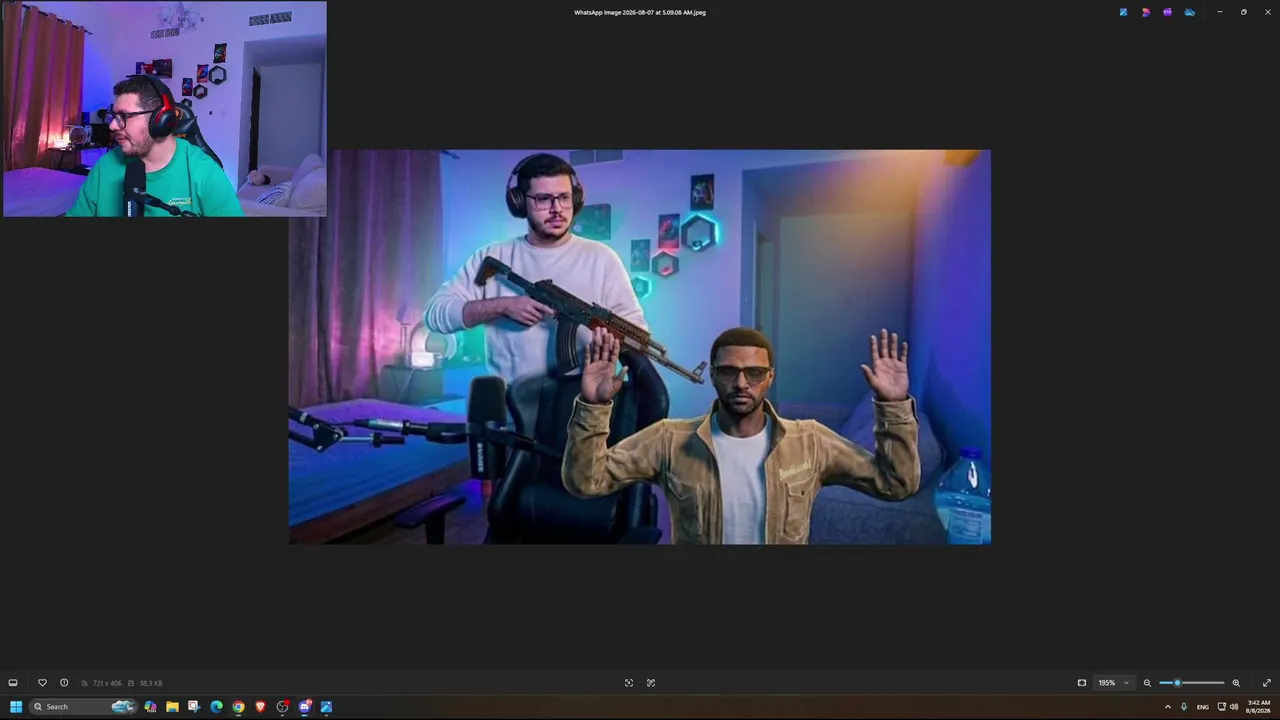This screenshot has width=1280, height=720.
Task: Click the 58.3 KB file size label
Action: pos(151,683)
